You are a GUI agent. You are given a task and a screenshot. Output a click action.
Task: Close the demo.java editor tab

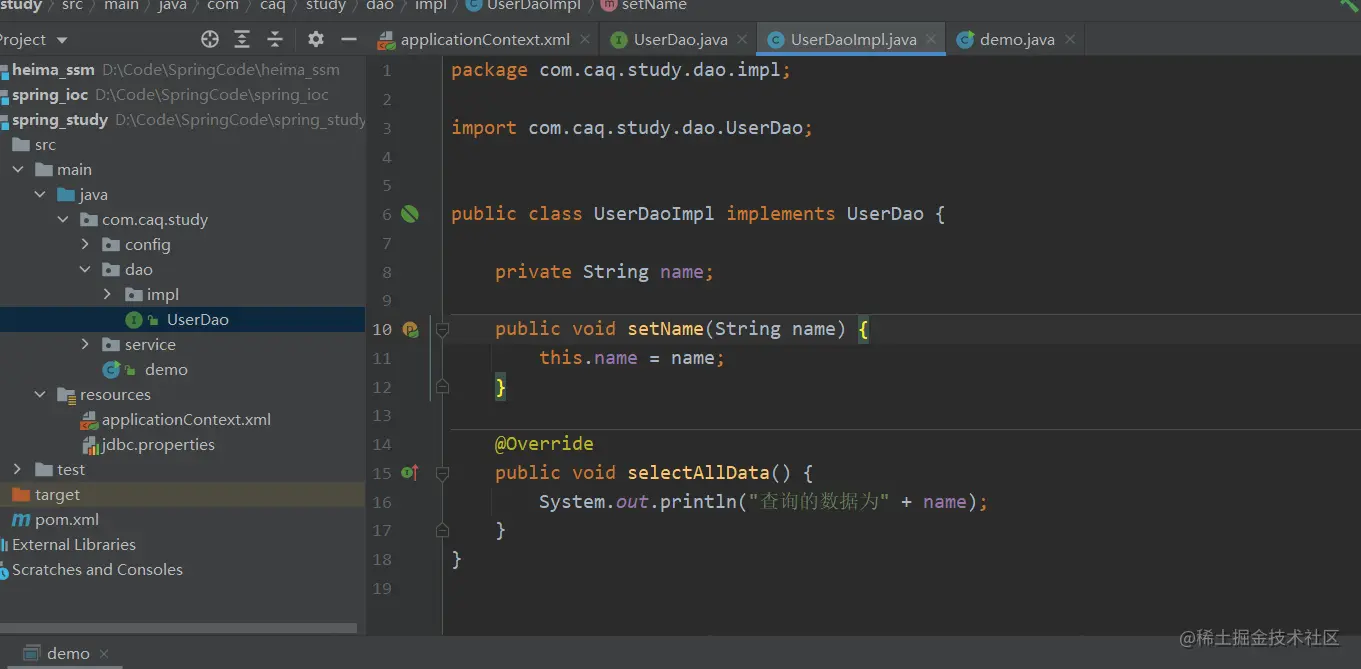click(x=1070, y=40)
